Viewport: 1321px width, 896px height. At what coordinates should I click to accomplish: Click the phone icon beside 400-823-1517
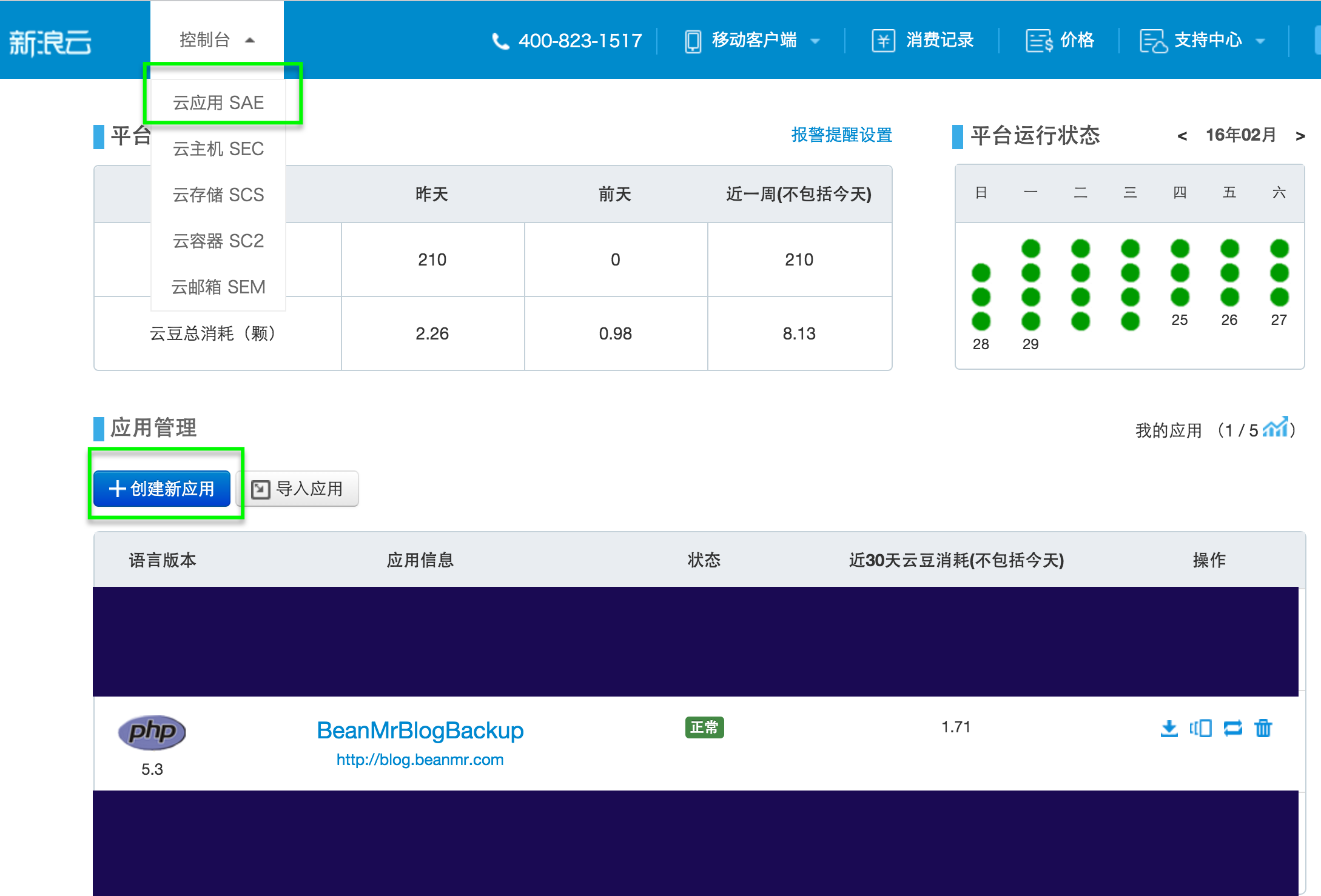500,41
